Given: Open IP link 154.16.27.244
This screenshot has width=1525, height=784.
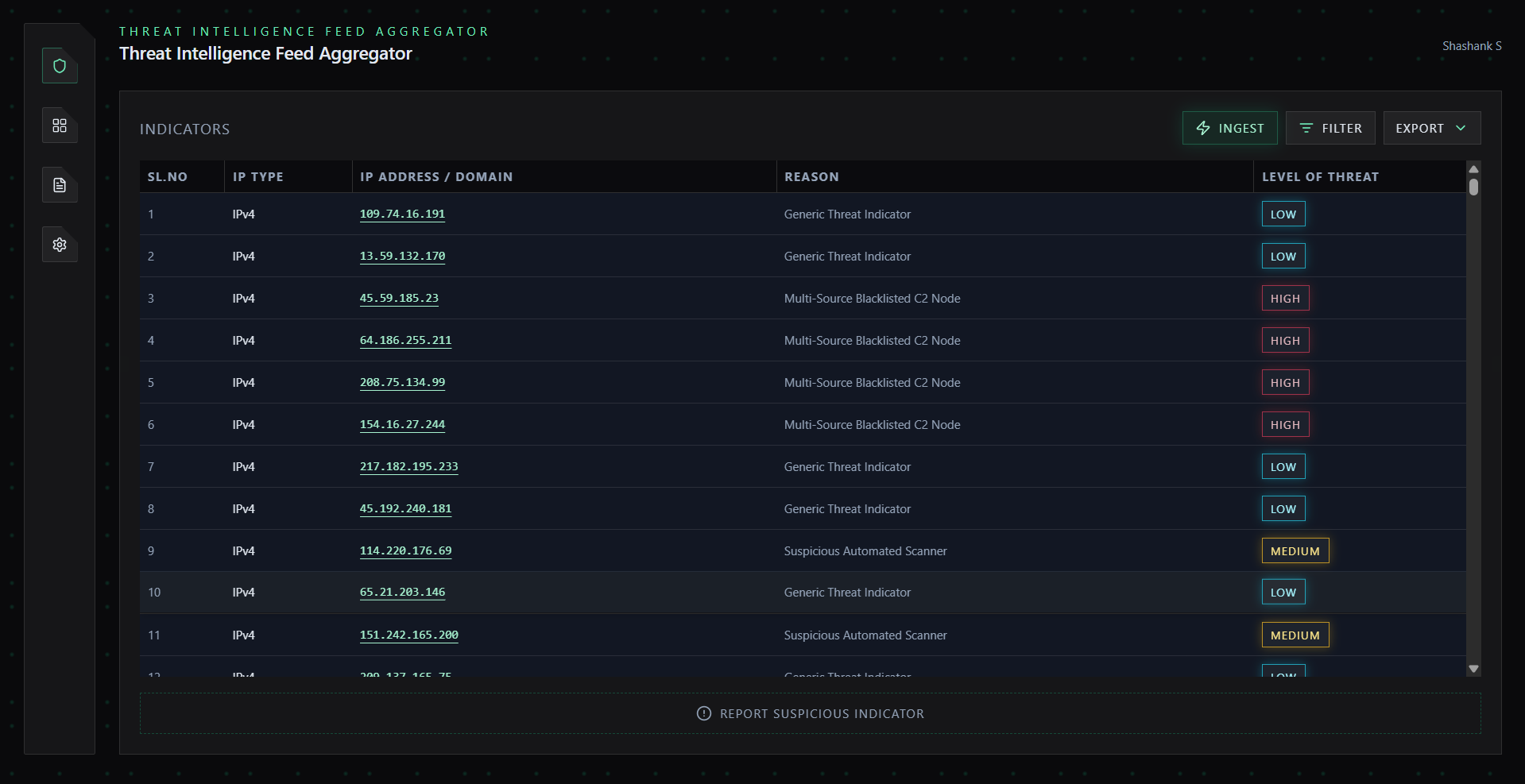Looking at the screenshot, I should [402, 424].
